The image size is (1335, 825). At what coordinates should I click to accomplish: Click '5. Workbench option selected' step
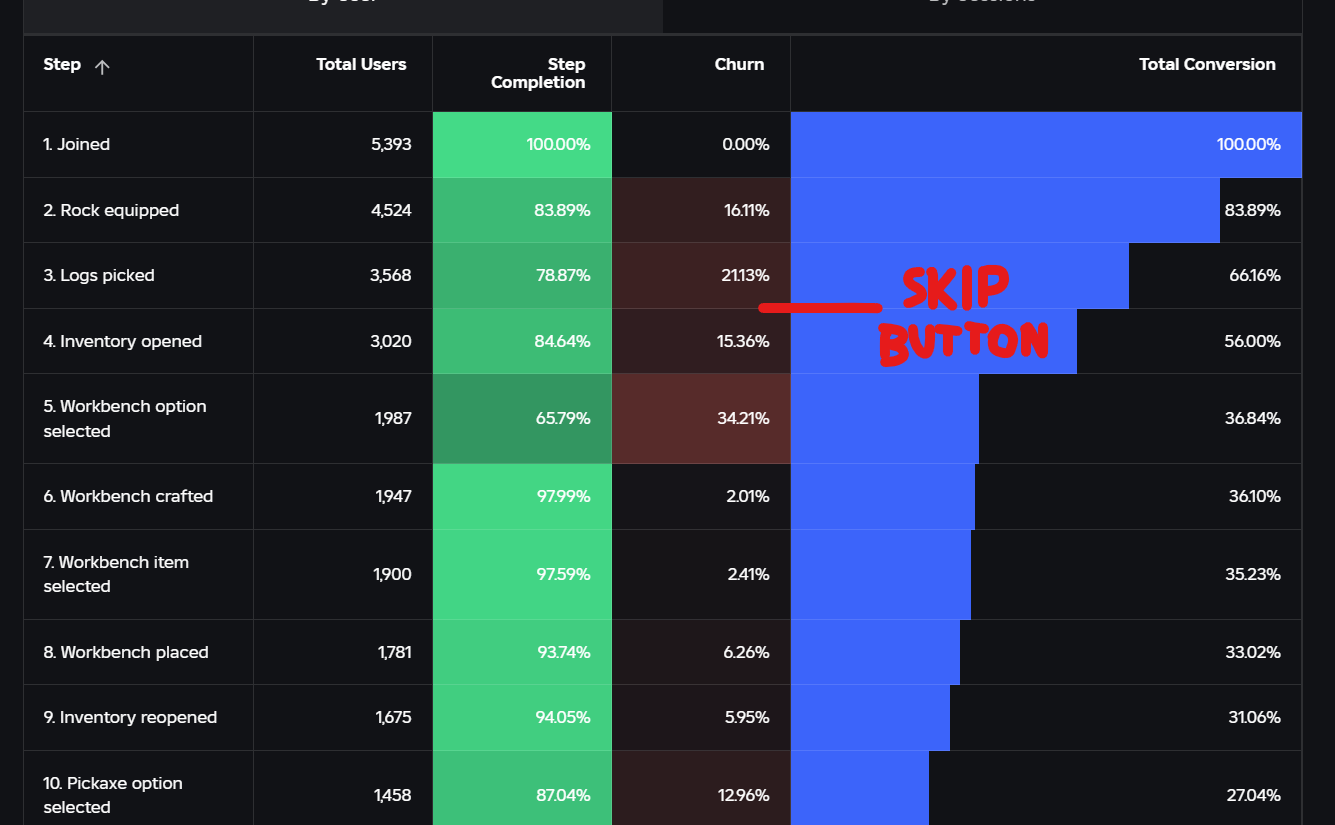point(125,418)
